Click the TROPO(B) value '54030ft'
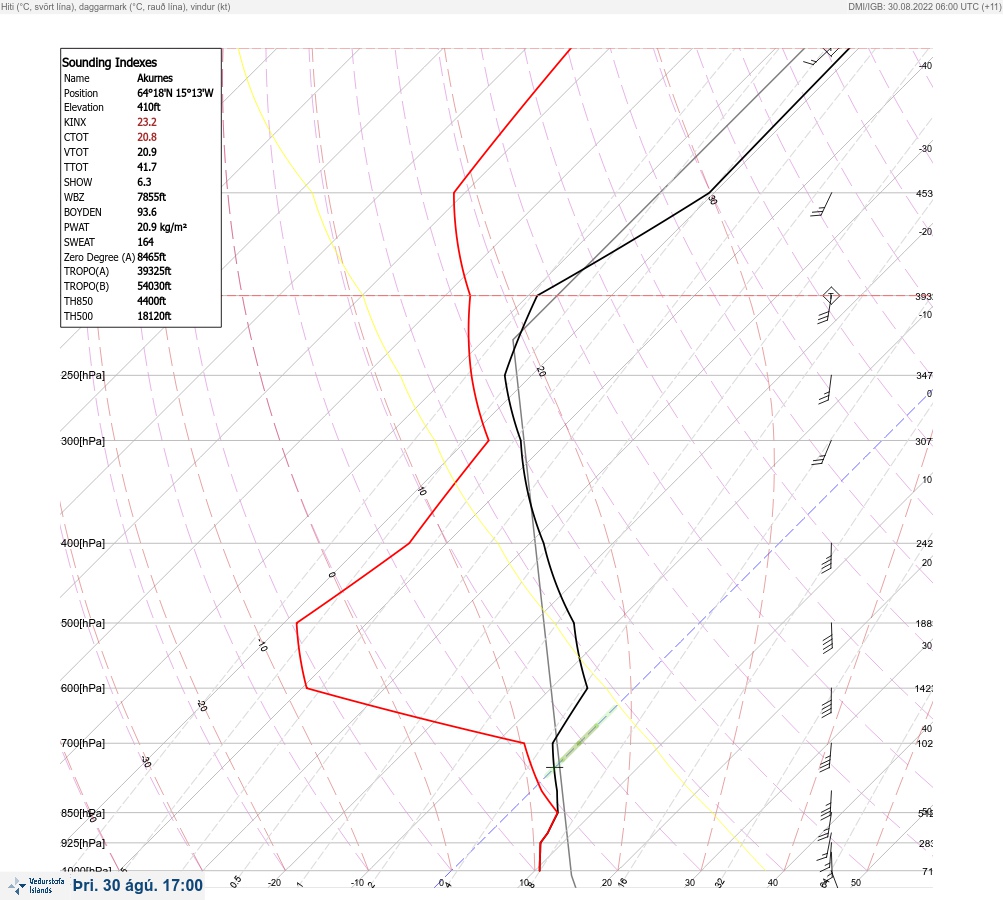 click(154, 286)
